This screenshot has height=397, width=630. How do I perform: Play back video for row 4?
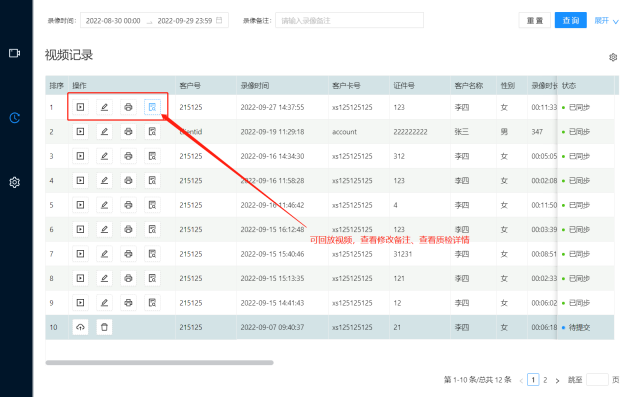point(80,180)
